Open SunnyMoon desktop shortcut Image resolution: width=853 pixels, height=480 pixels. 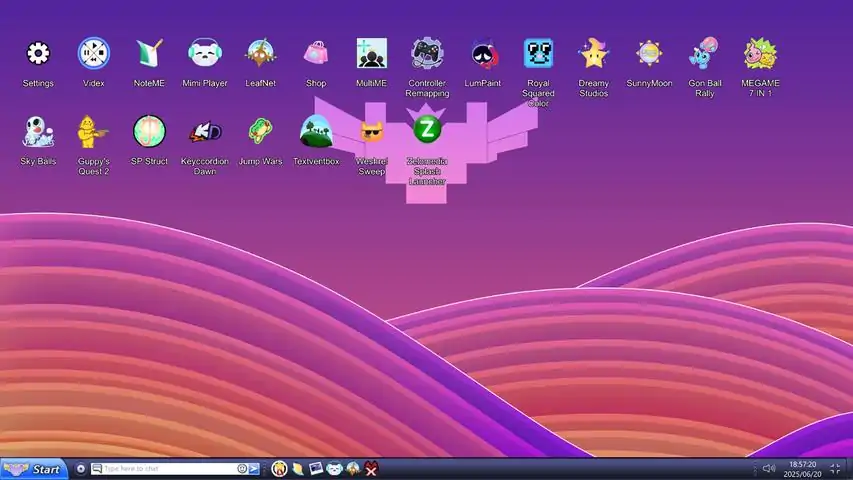[x=649, y=54]
